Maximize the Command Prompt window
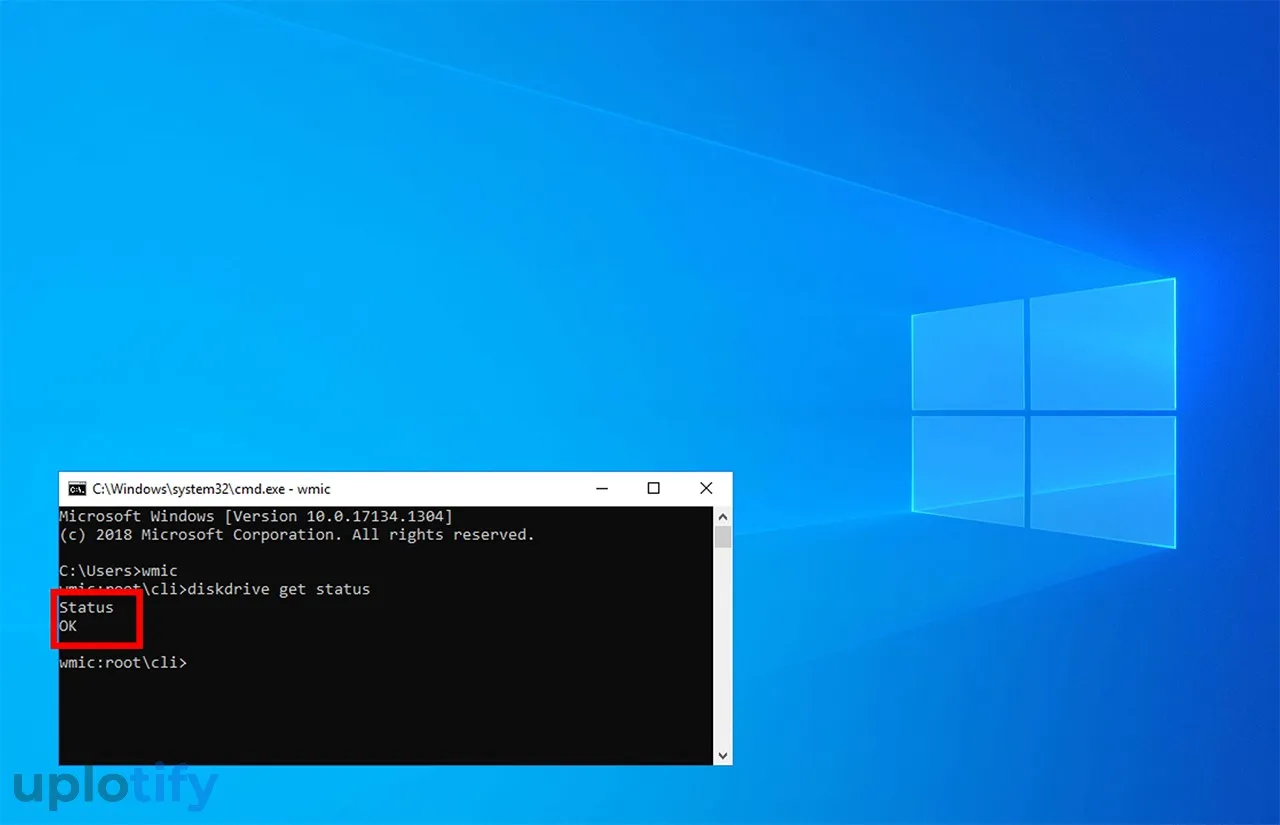 [x=654, y=489]
